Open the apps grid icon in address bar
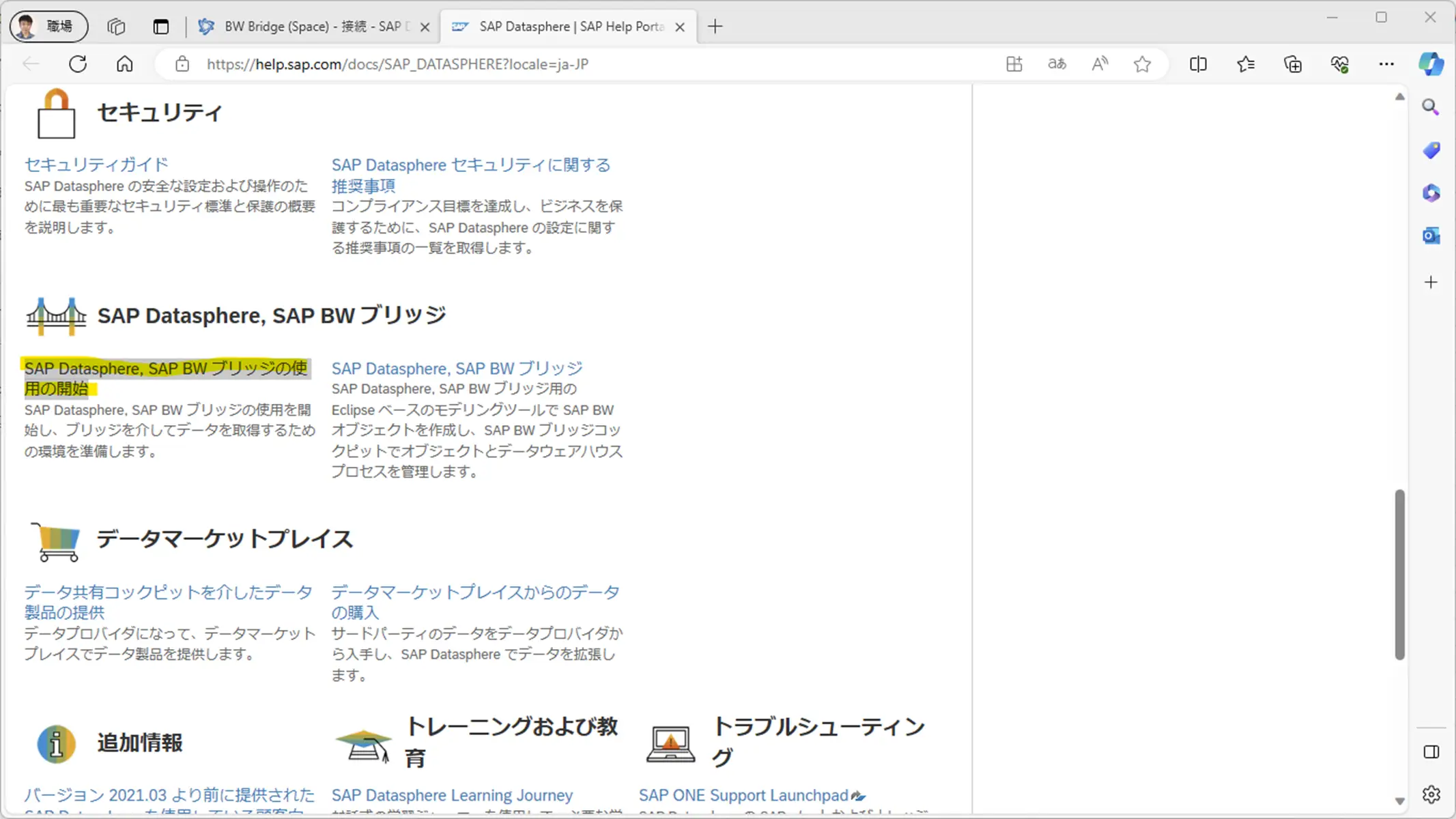The width and height of the screenshot is (1456, 819). tap(1014, 64)
